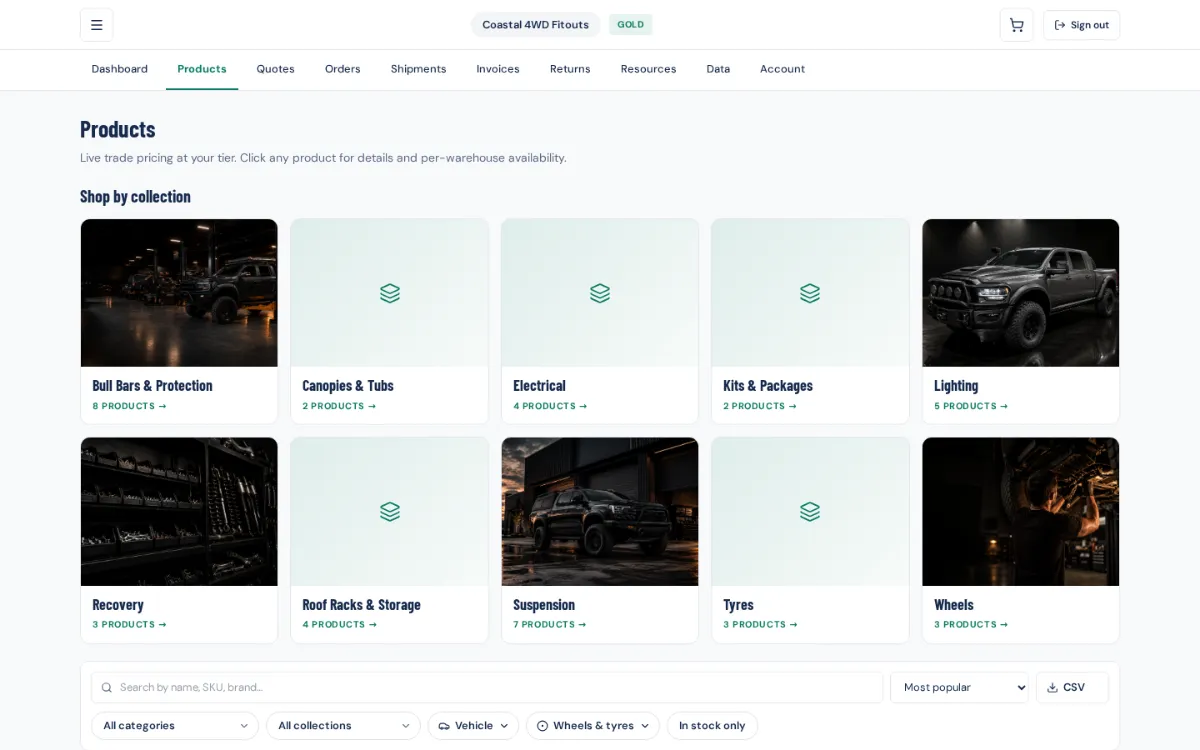Screen dimensions: 1200x750
Task: Open Electrical 4 products link
Action: pos(551,406)
